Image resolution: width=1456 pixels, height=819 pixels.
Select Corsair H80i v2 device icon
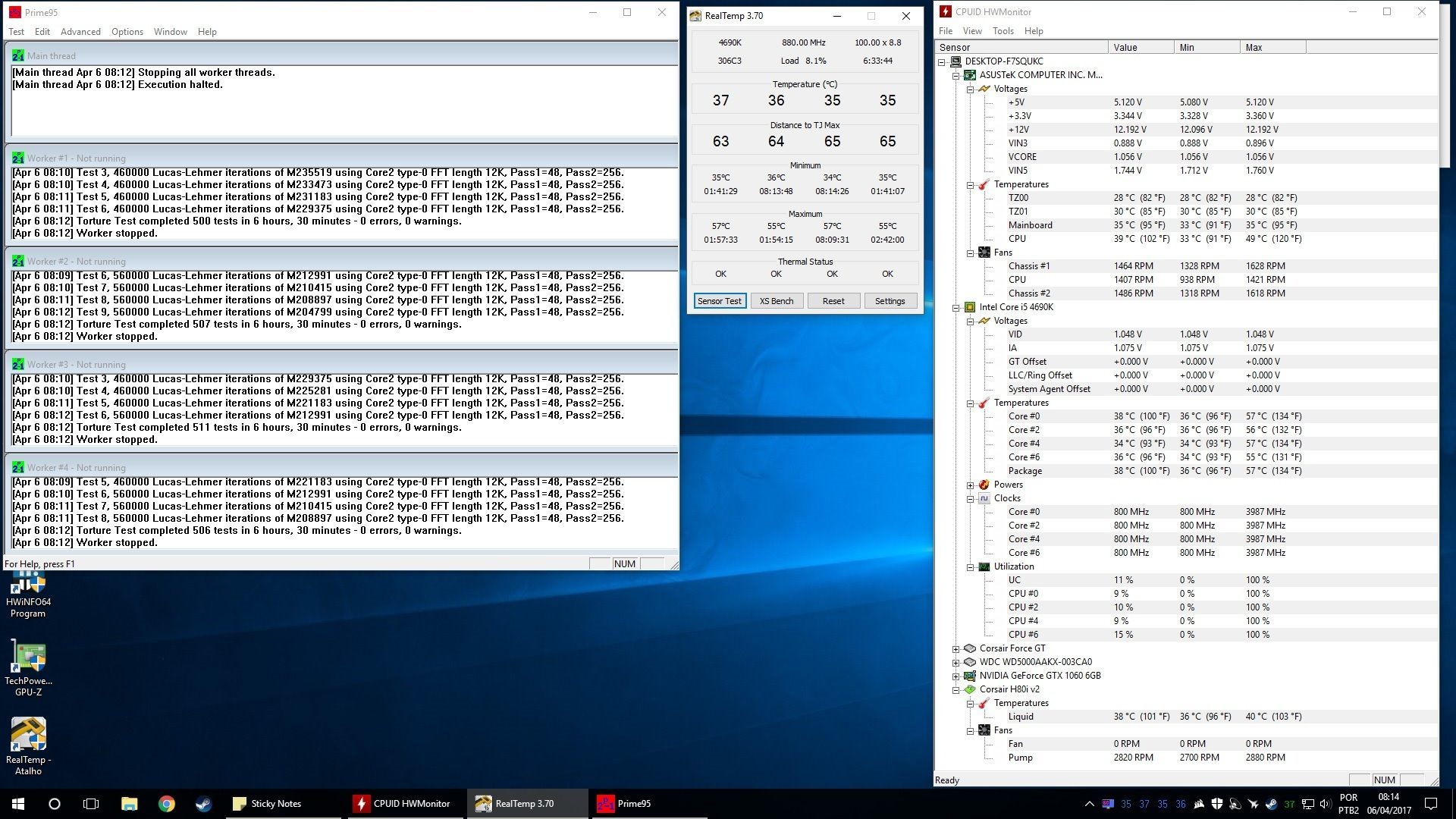pyautogui.click(x=969, y=689)
